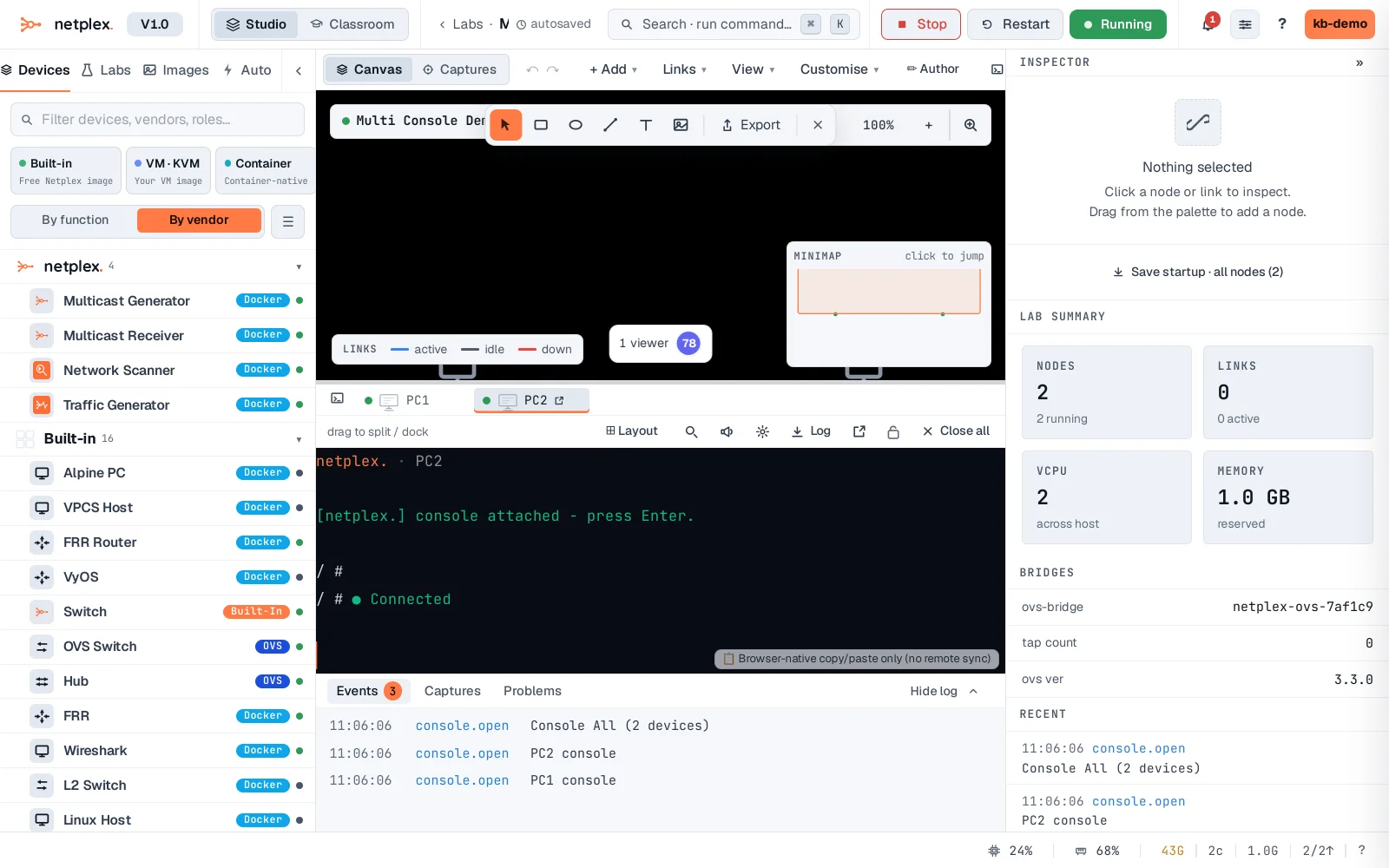Go back to Labs breadcrumb

[x=460, y=24]
